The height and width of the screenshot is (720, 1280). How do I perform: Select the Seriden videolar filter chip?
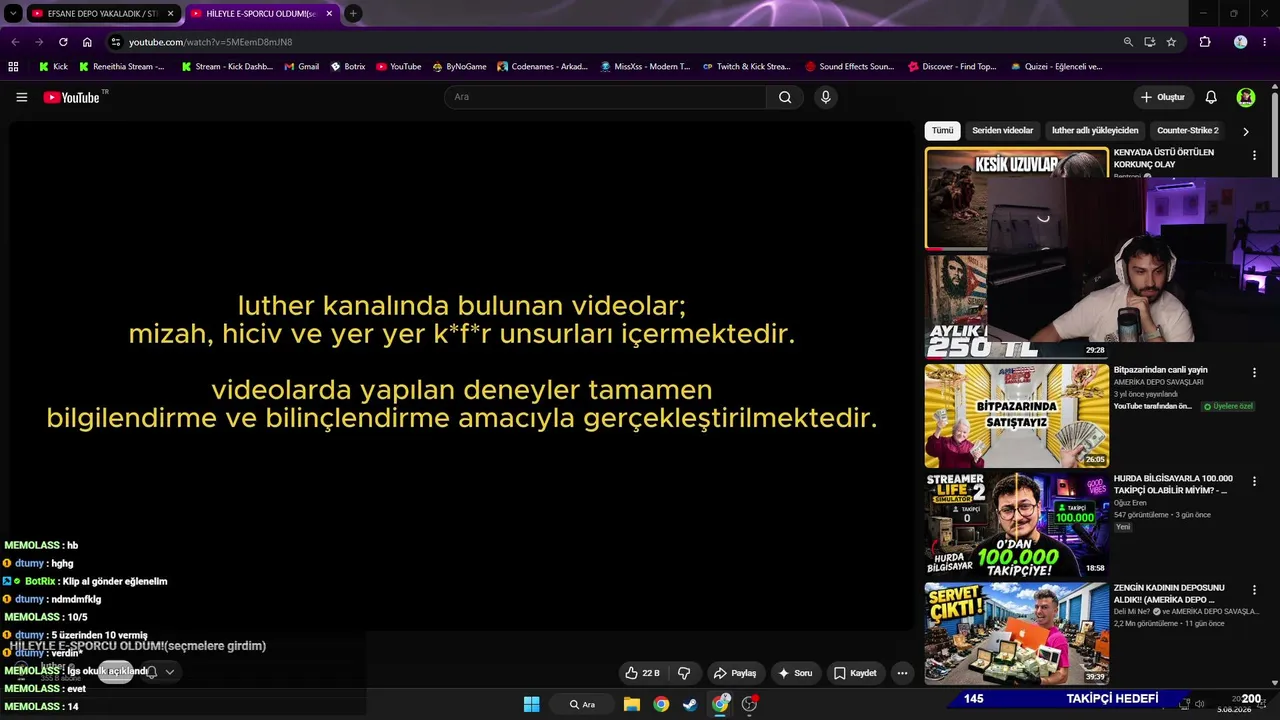click(x=1002, y=131)
